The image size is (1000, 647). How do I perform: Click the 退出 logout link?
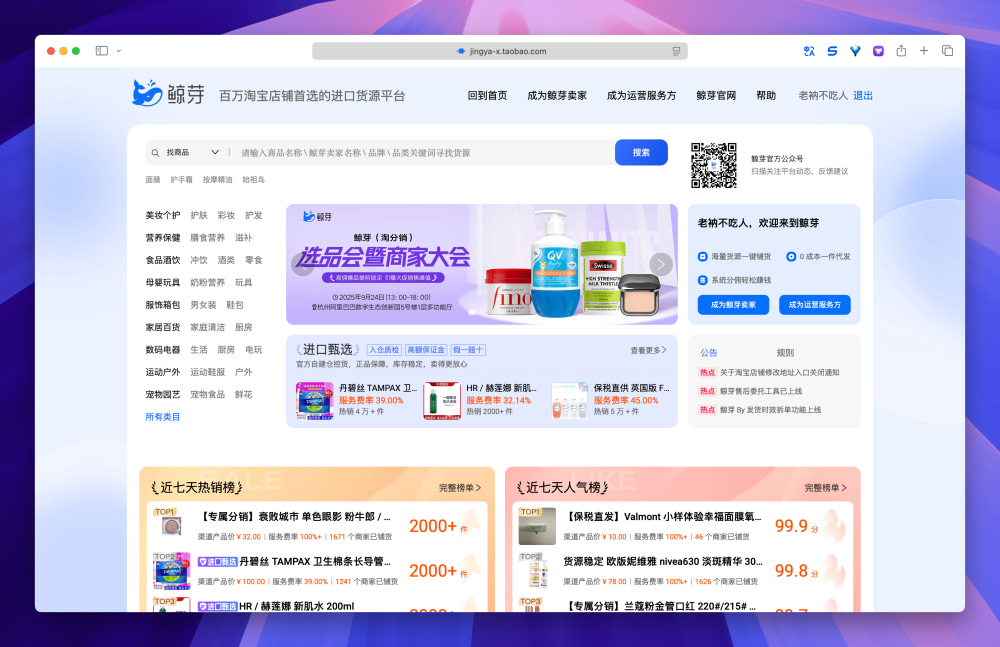[x=862, y=95]
